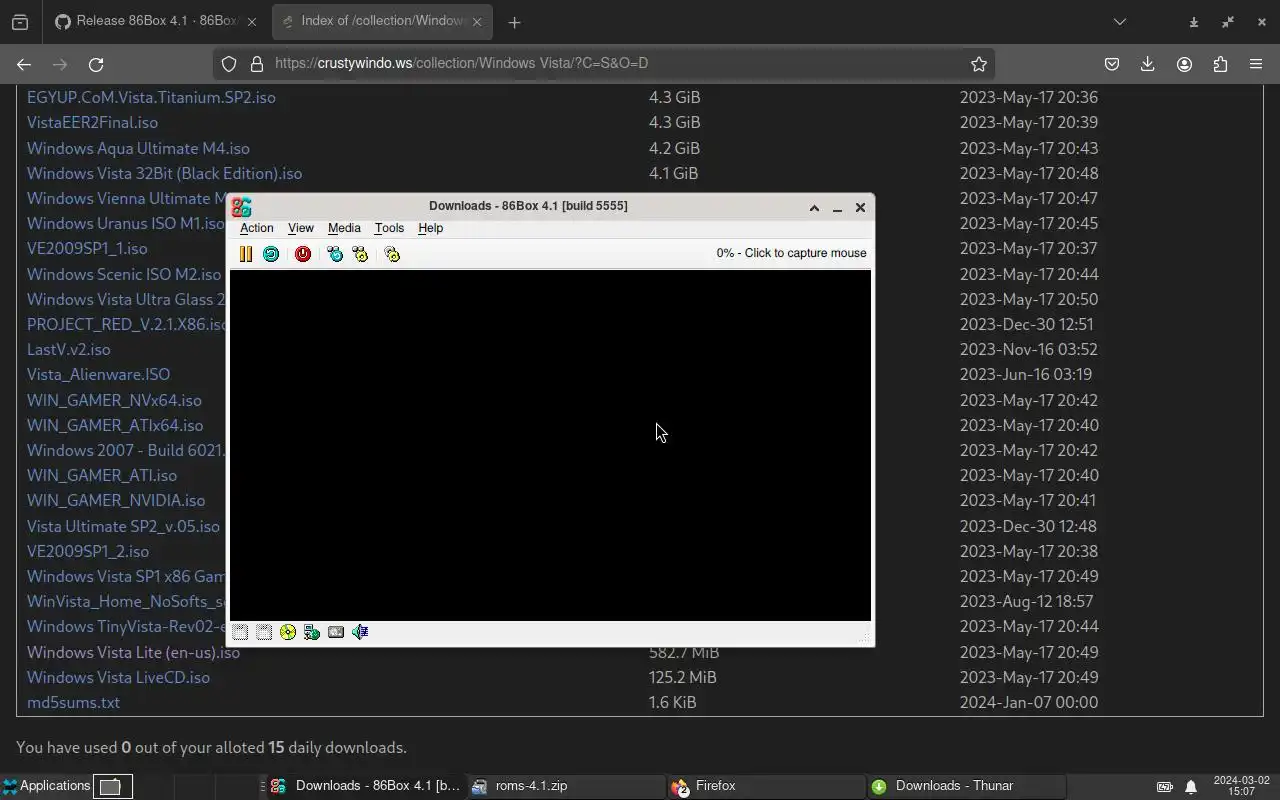Open the Help menu in 86Box
This screenshot has width=1280, height=800.
[x=430, y=228]
